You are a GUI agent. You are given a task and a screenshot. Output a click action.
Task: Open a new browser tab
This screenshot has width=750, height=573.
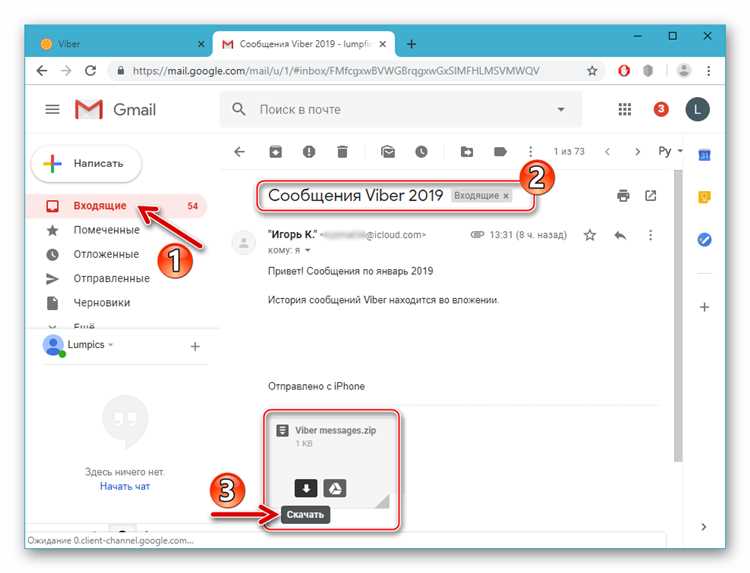[x=411, y=44]
